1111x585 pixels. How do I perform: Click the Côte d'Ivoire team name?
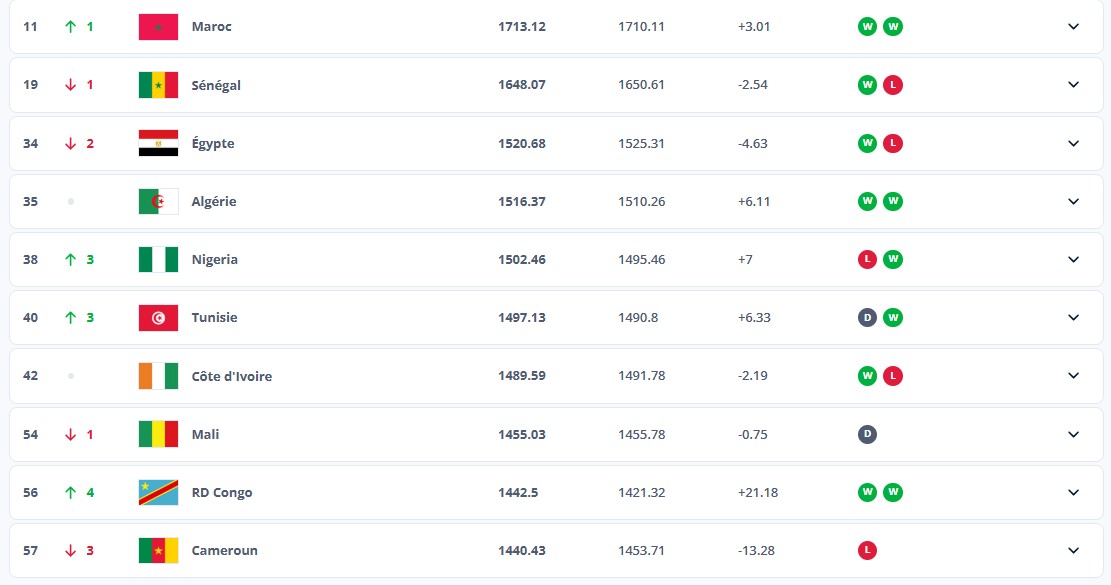coord(231,376)
